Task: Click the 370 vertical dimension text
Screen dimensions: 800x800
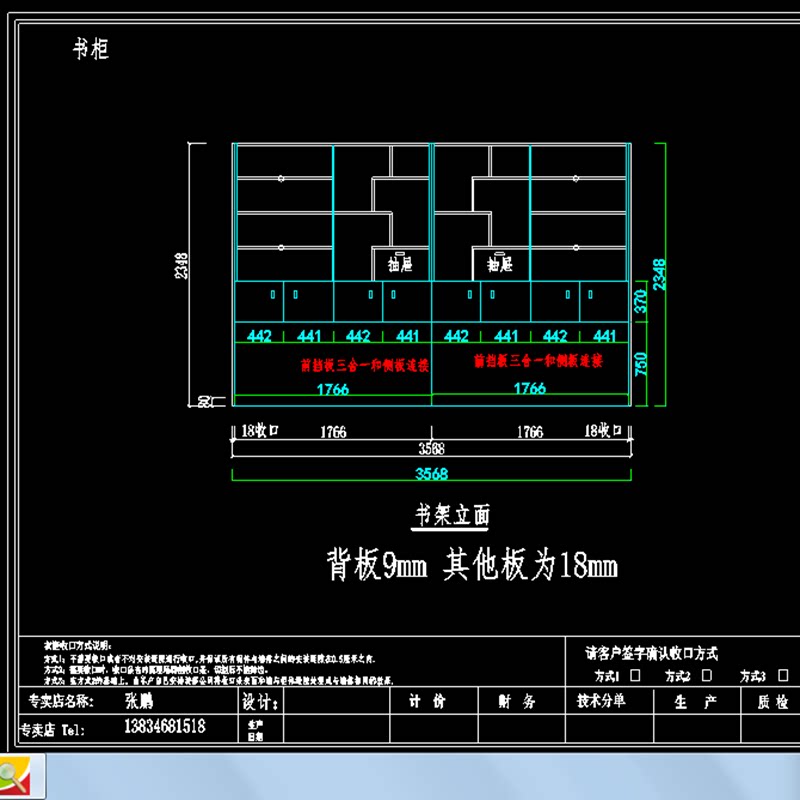Action: [x=642, y=302]
